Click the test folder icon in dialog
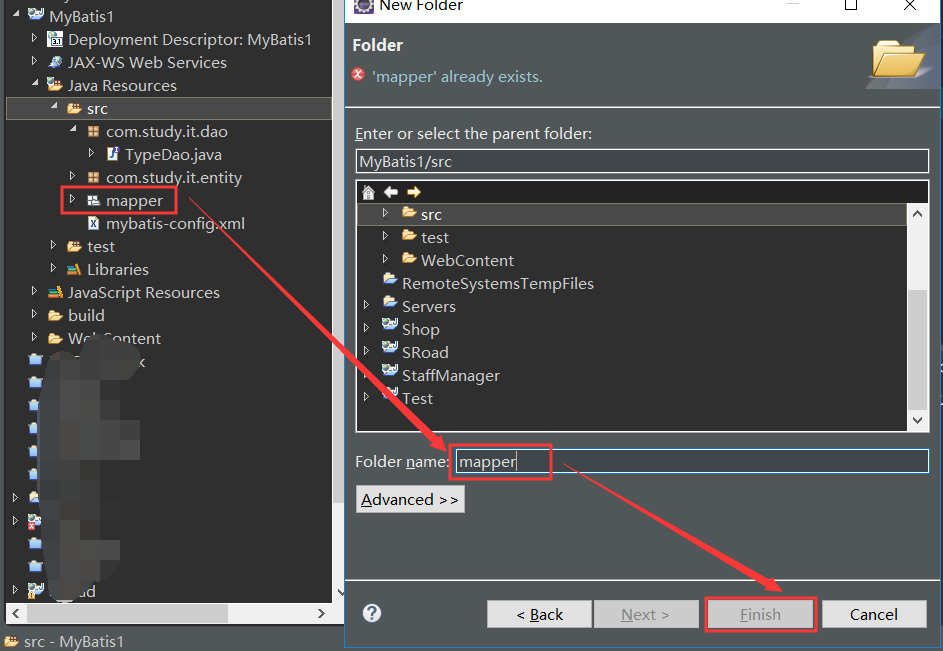The height and width of the screenshot is (651, 943). click(x=410, y=235)
